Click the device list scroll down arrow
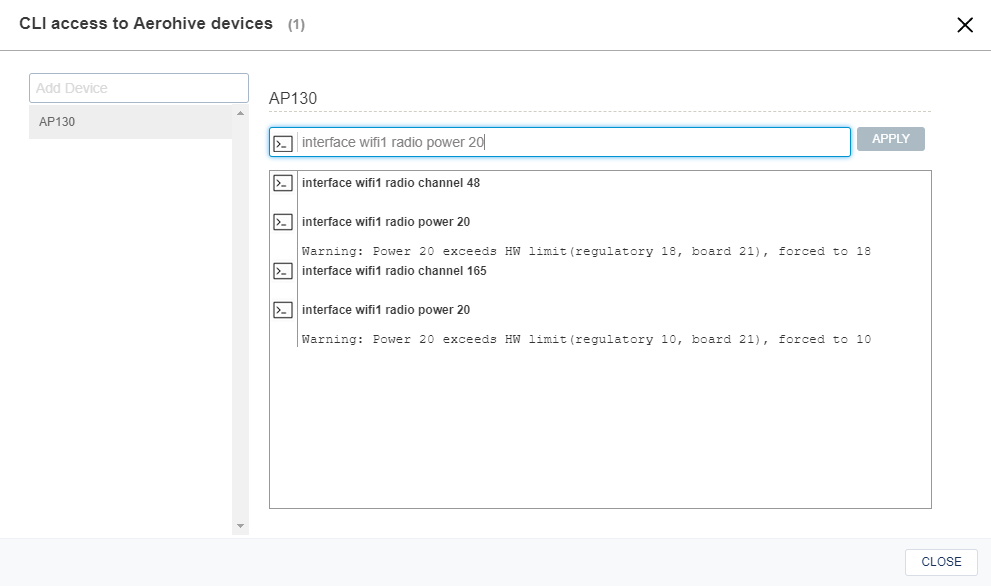Viewport: 991px width, 586px height. 240,526
